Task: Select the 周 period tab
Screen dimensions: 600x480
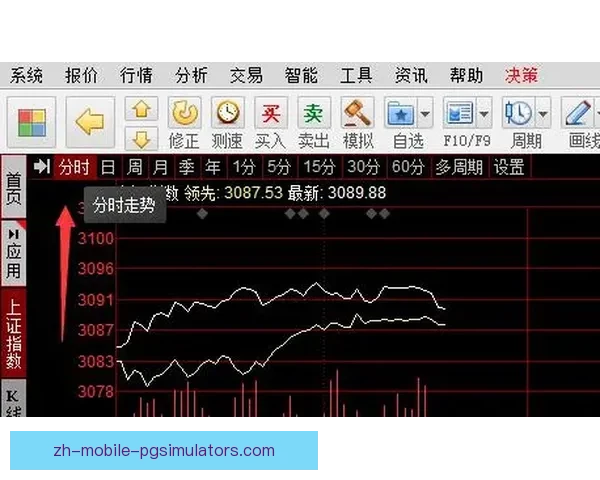Action: point(134,167)
